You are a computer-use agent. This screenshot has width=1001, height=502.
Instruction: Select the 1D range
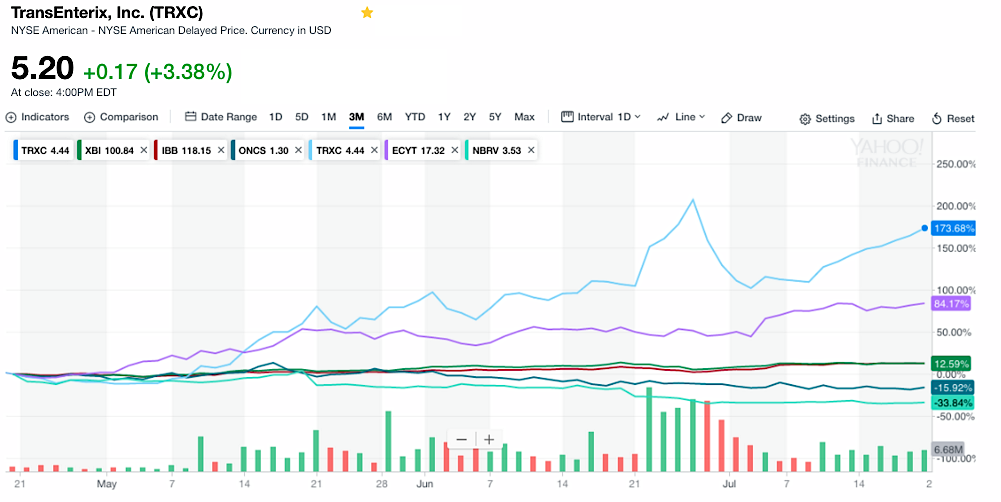[275, 117]
